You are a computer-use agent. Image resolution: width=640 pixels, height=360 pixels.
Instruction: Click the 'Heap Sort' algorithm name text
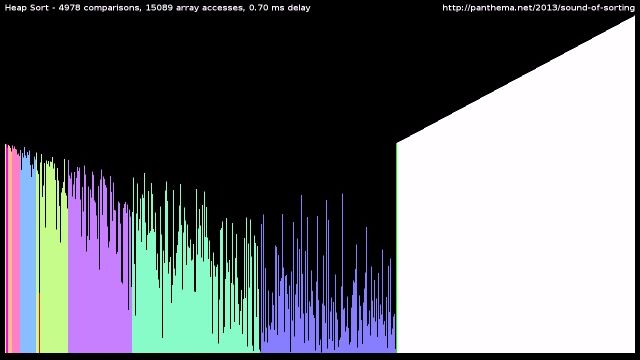pyautogui.click(x=27, y=8)
